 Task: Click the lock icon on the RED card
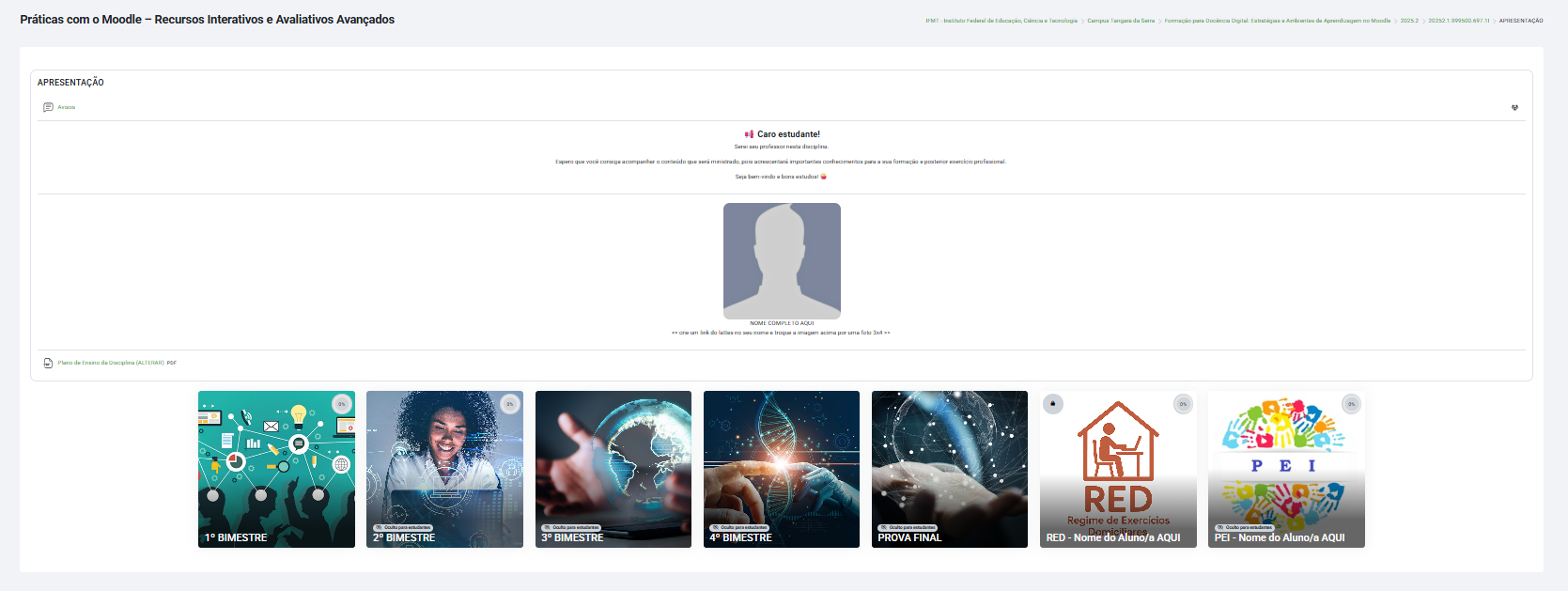(1053, 404)
